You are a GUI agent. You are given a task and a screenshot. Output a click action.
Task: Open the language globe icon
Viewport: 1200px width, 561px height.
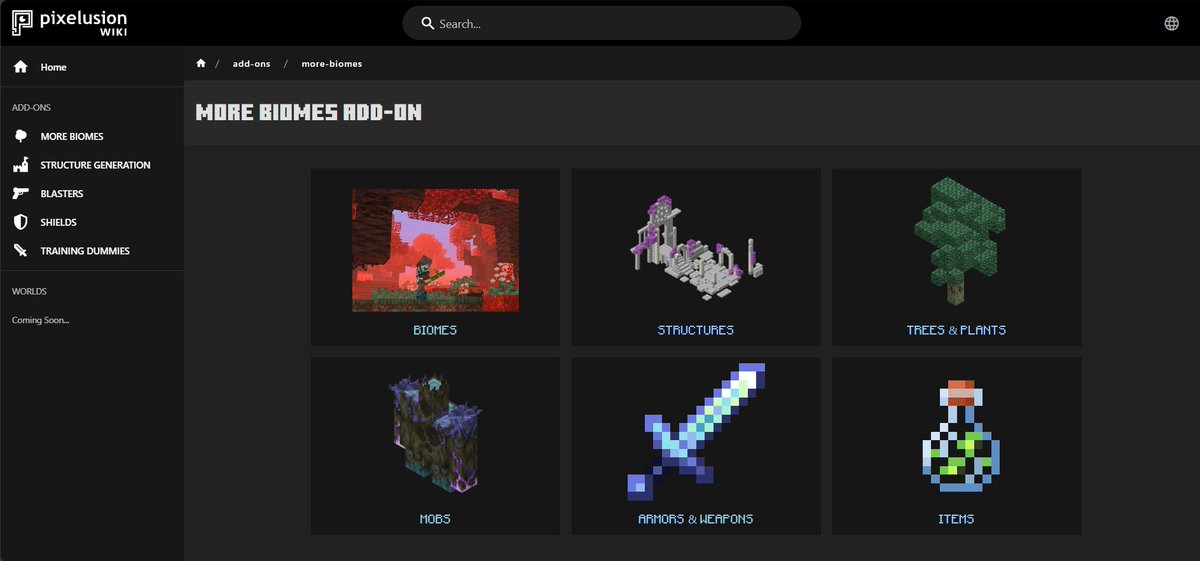click(1172, 23)
